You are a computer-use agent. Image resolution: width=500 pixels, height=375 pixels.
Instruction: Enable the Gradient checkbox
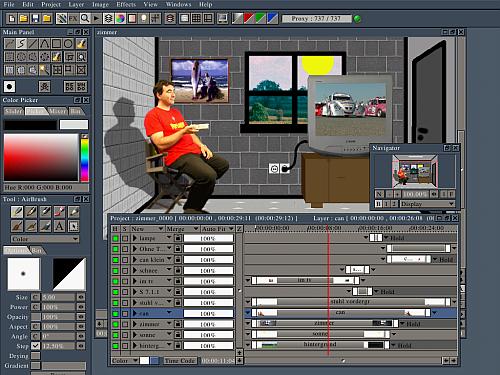point(36,366)
